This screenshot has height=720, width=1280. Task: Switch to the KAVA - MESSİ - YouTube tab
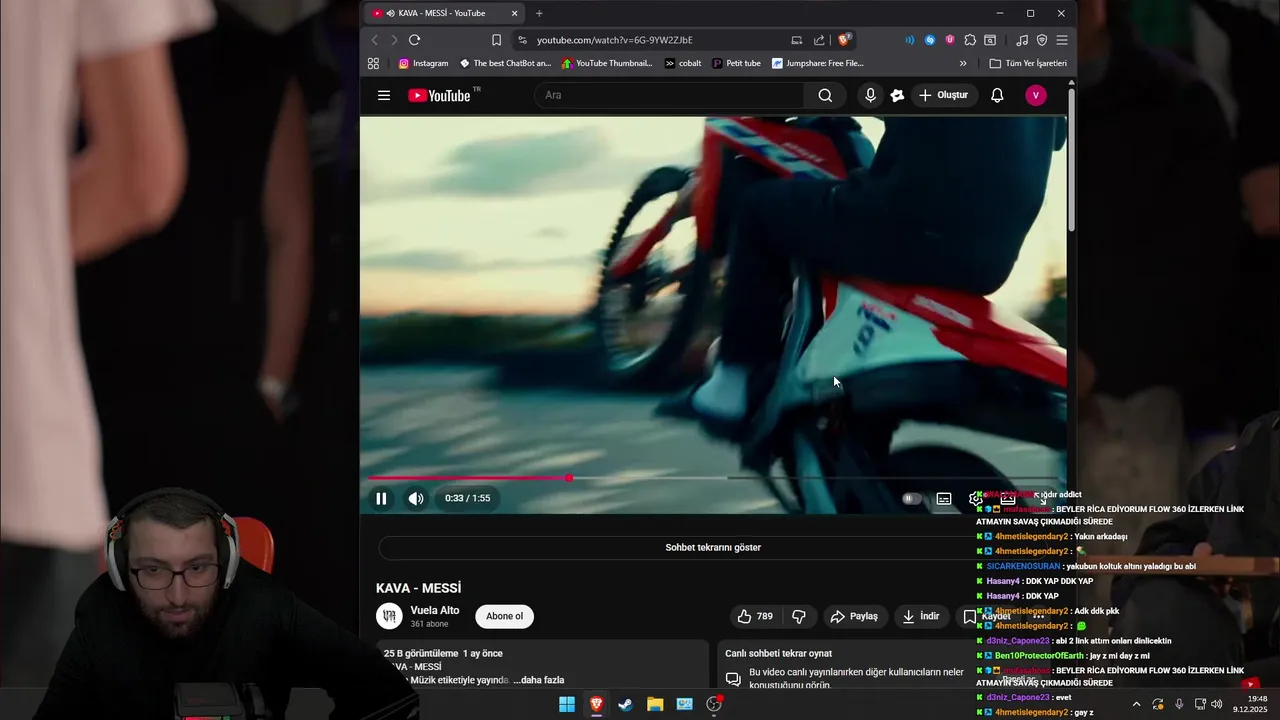click(x=443, y=13)
